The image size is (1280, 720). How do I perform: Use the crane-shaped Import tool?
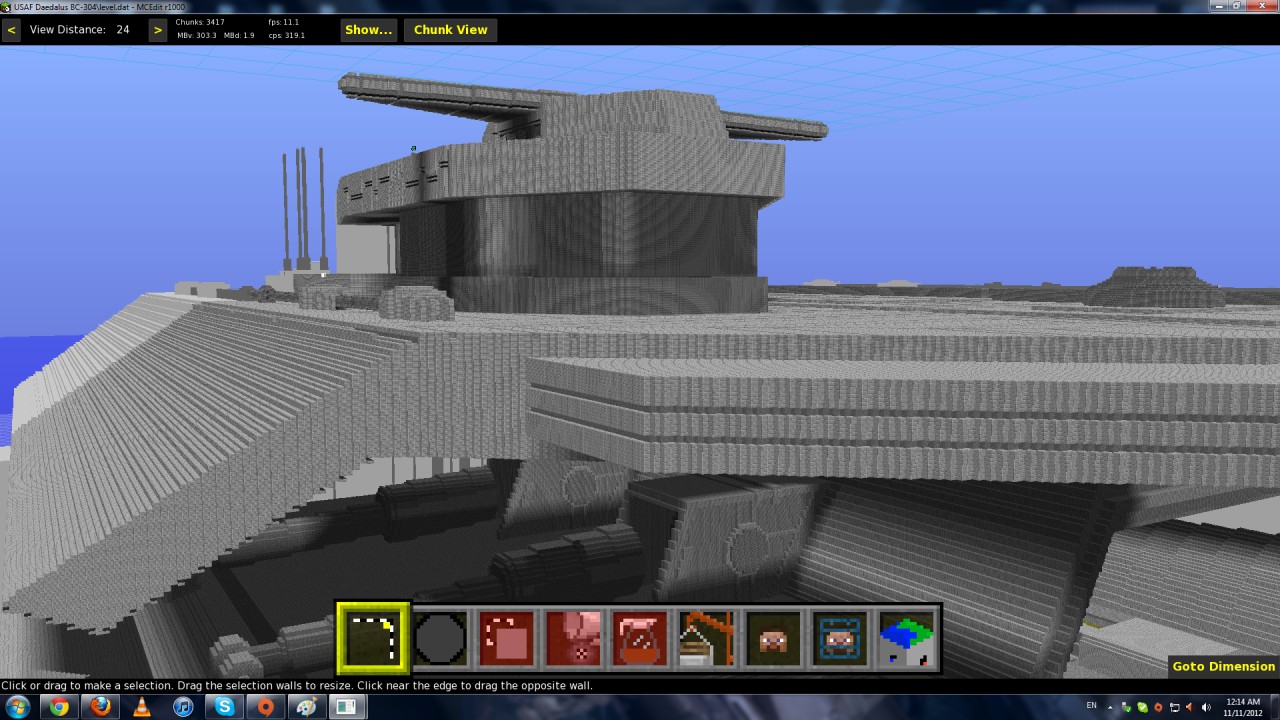[x=706, y=637]
